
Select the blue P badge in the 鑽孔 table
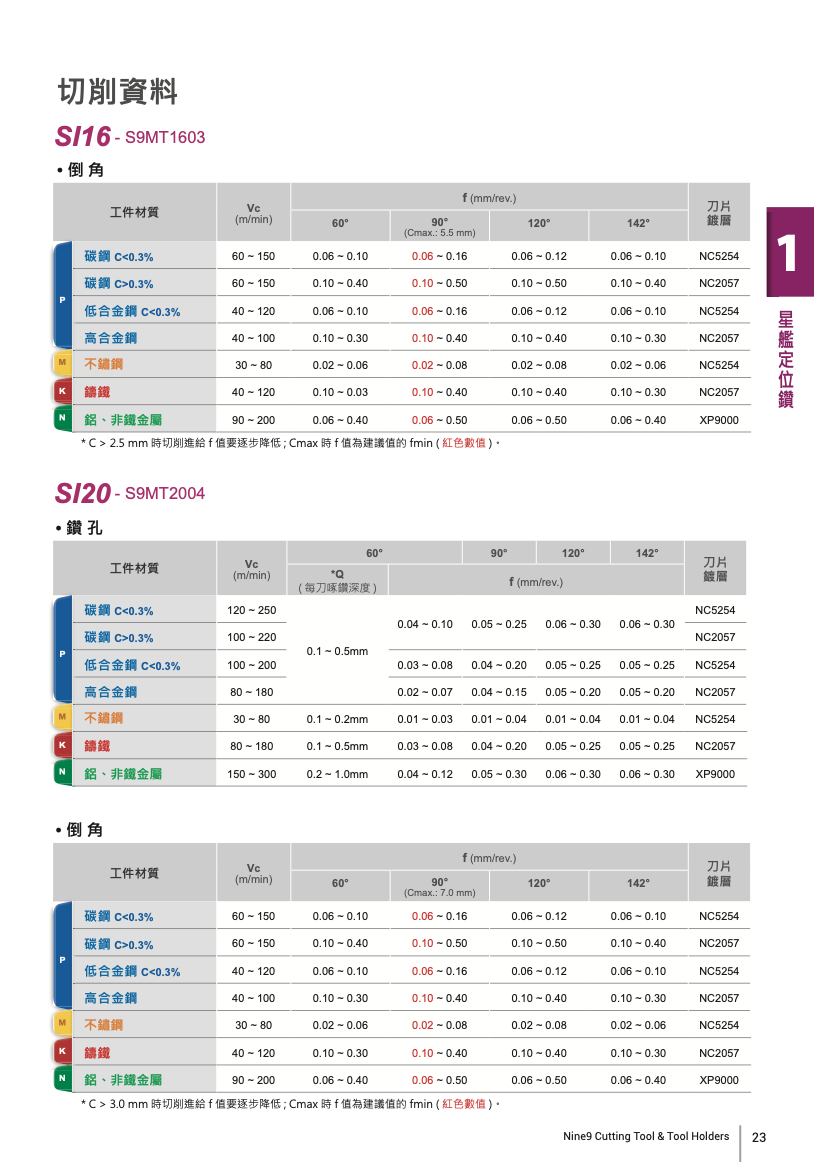(x=62, y=652)
